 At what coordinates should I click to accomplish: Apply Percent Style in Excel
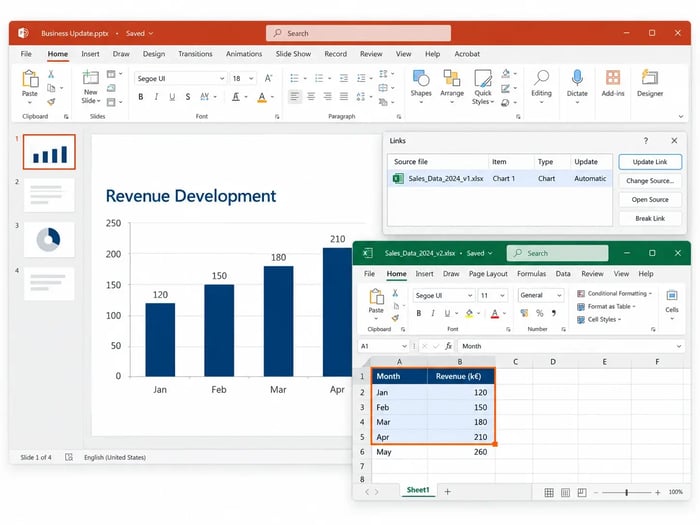coord(540,313)
